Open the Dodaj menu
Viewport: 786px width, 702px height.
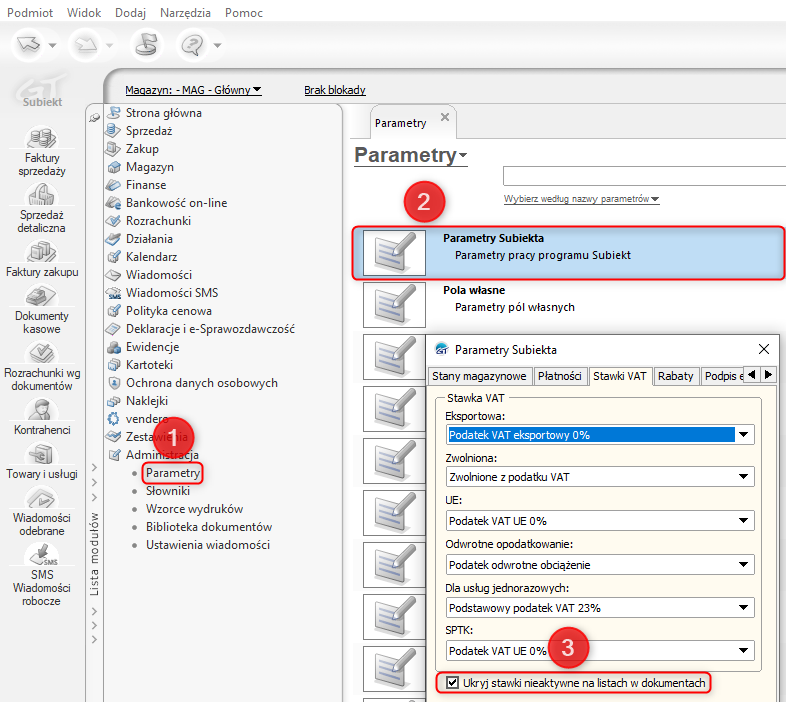pos(130,13)
